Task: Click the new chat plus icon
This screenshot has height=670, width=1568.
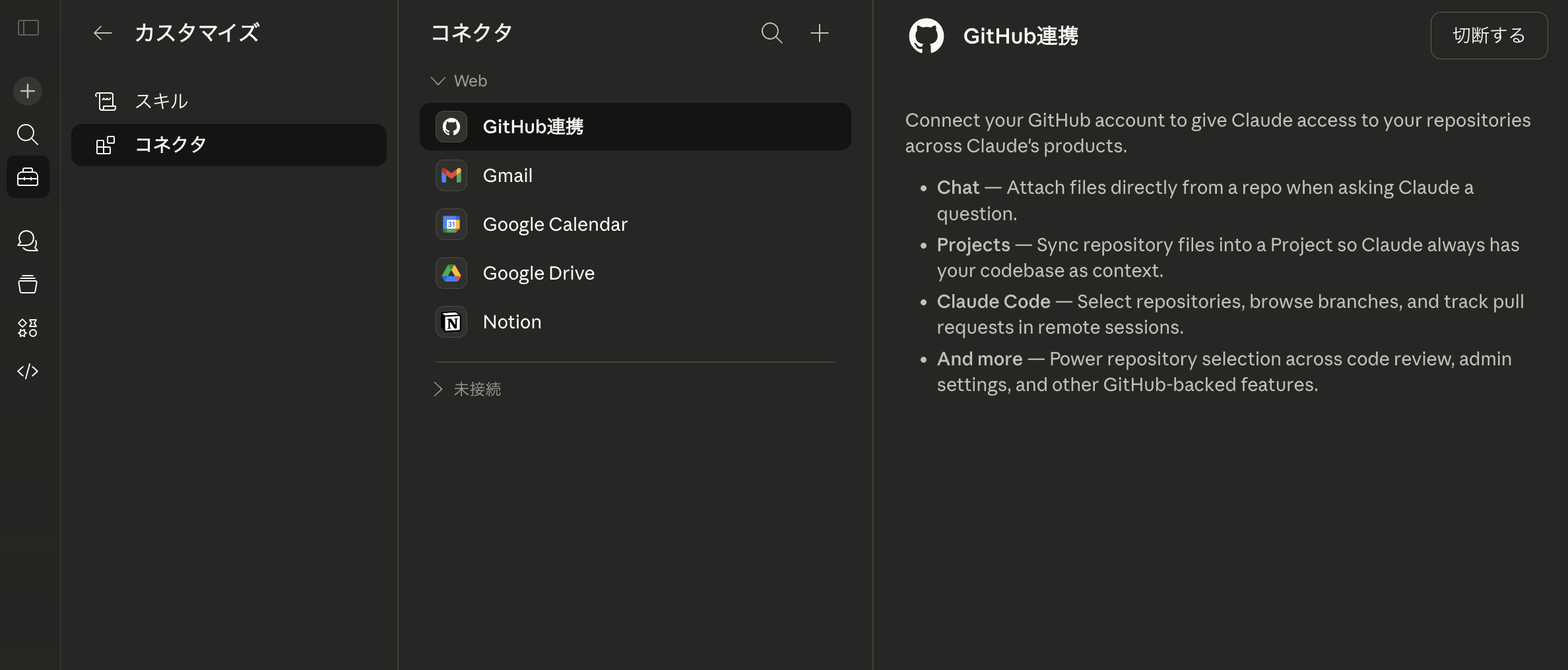Action: (28, 91)
